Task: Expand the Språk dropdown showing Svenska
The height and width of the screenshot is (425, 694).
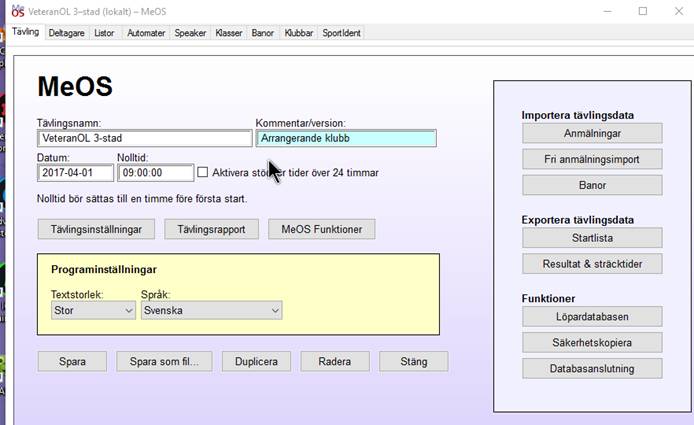Action: (212, 310)
